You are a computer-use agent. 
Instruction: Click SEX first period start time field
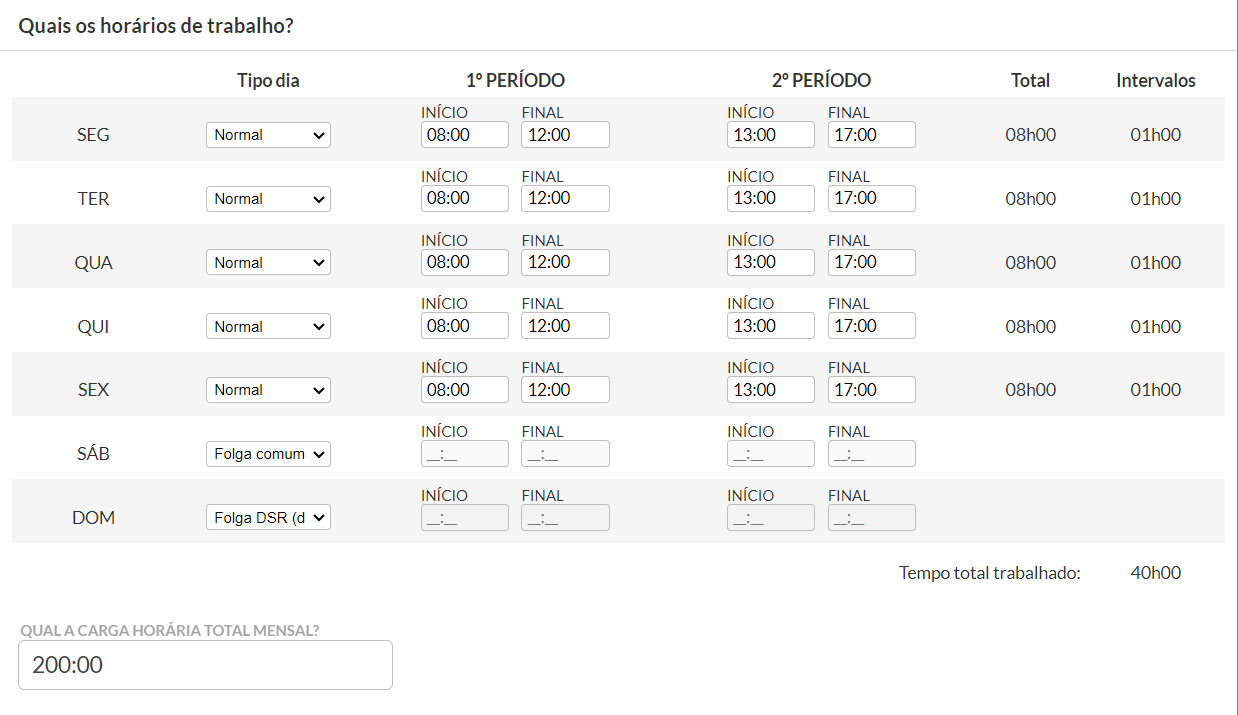pos(464,390)
